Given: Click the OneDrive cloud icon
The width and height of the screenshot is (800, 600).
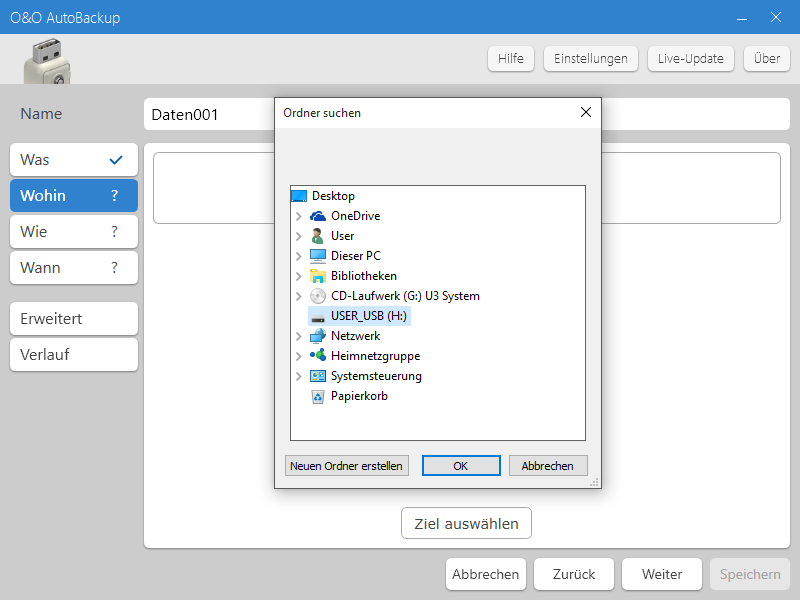Looking at the screenshot, I should (x=318, y=216).
